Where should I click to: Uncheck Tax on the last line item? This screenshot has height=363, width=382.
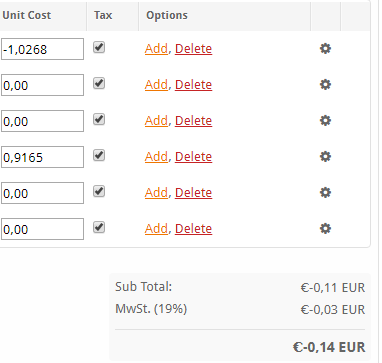click(99, 227)
